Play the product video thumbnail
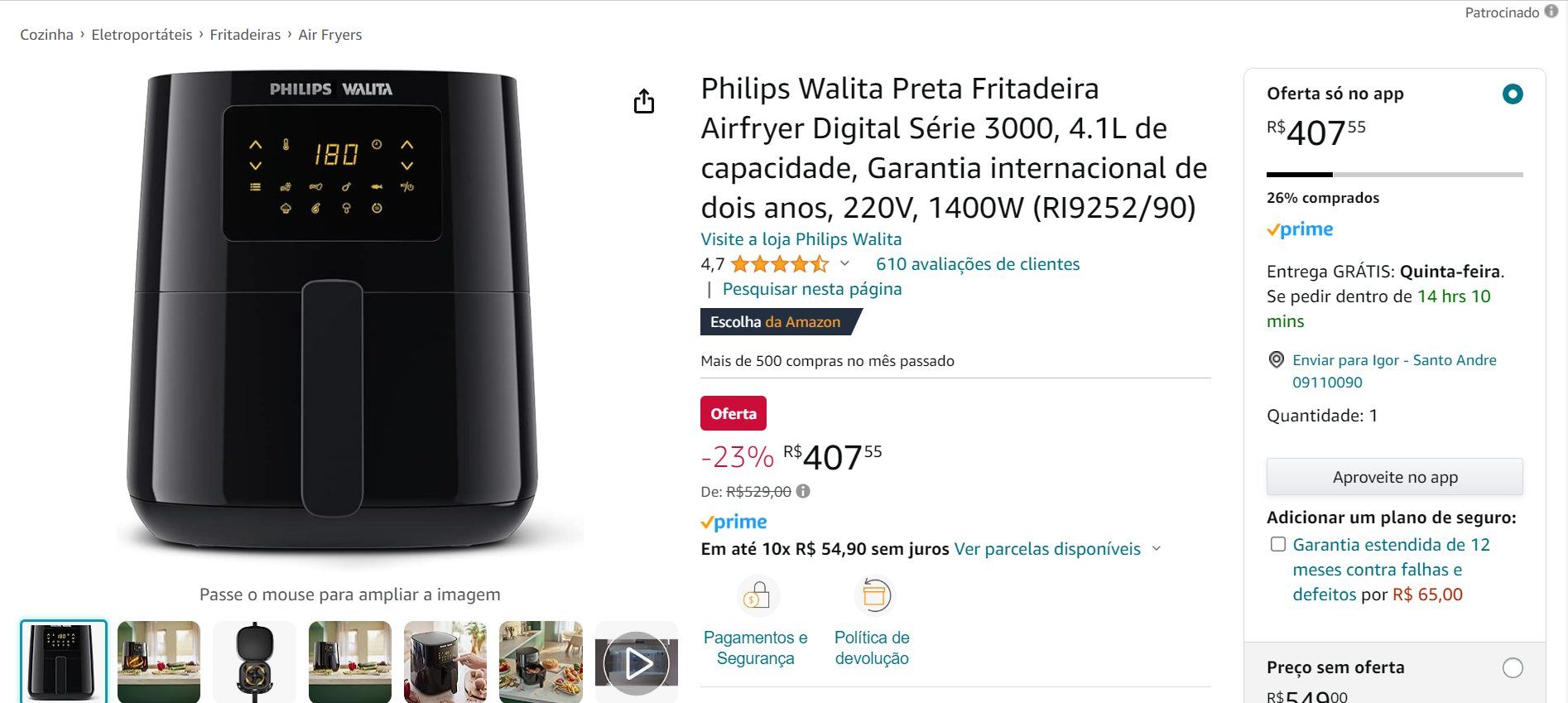The height and width of the screenshot is (703, 1568). (637, 662)
